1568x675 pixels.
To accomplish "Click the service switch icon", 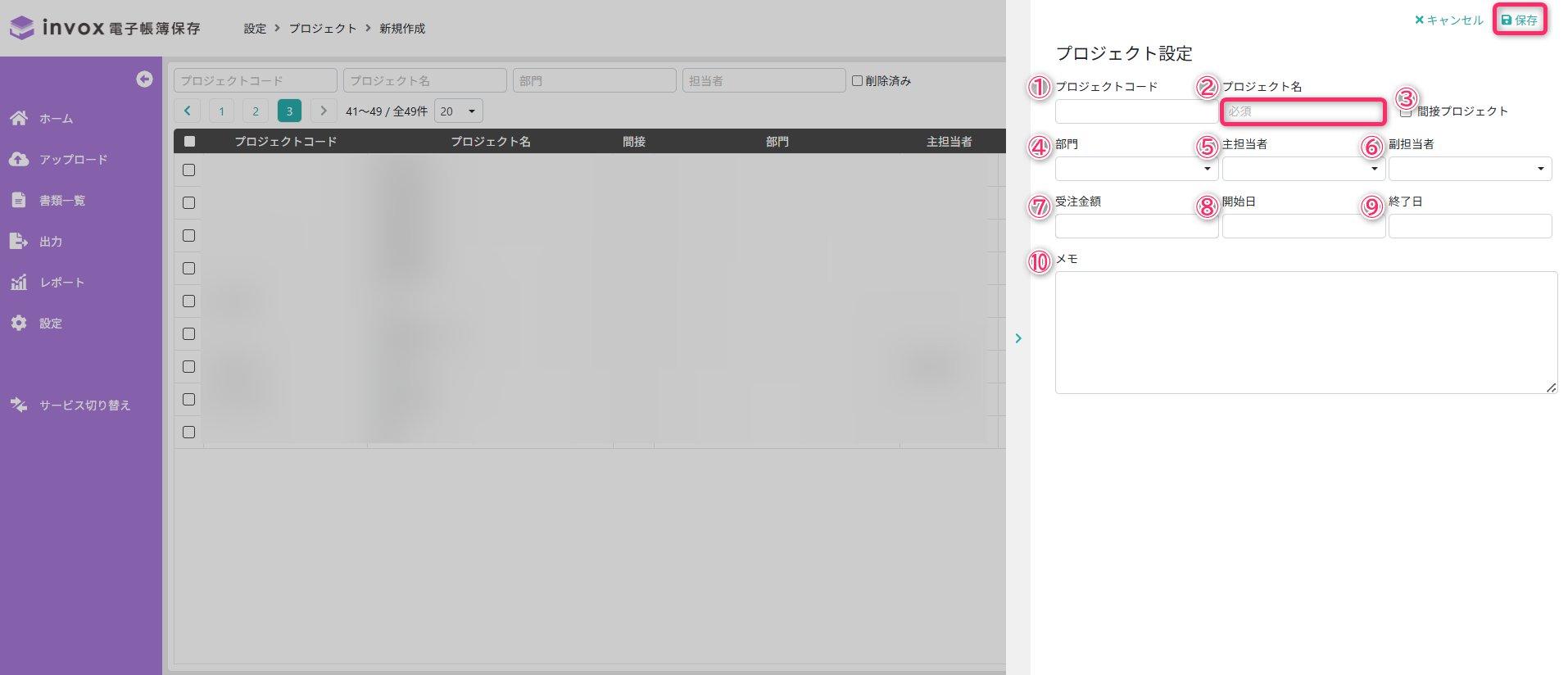I will (19, 405).
